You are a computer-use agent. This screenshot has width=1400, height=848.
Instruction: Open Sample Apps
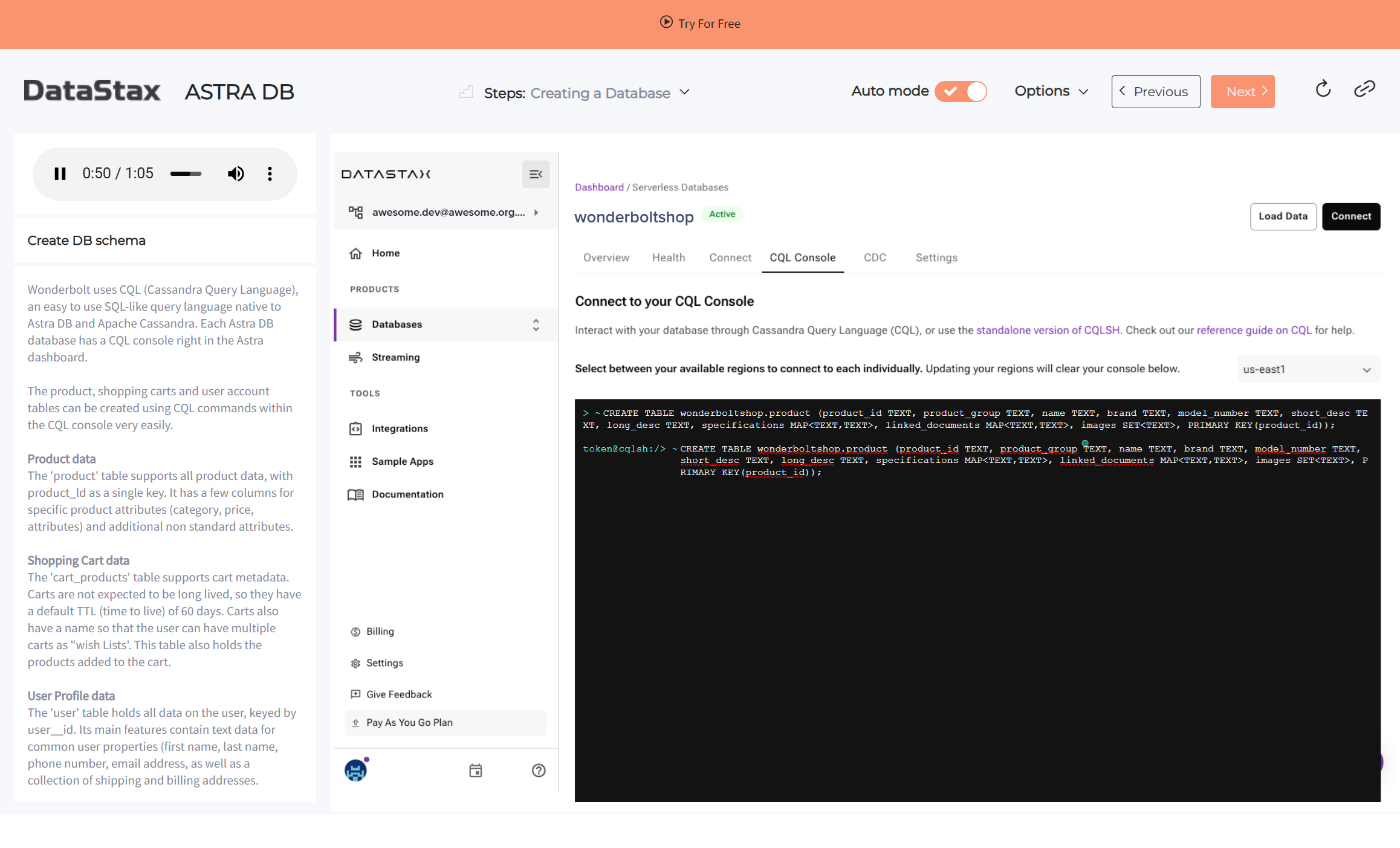402,461
